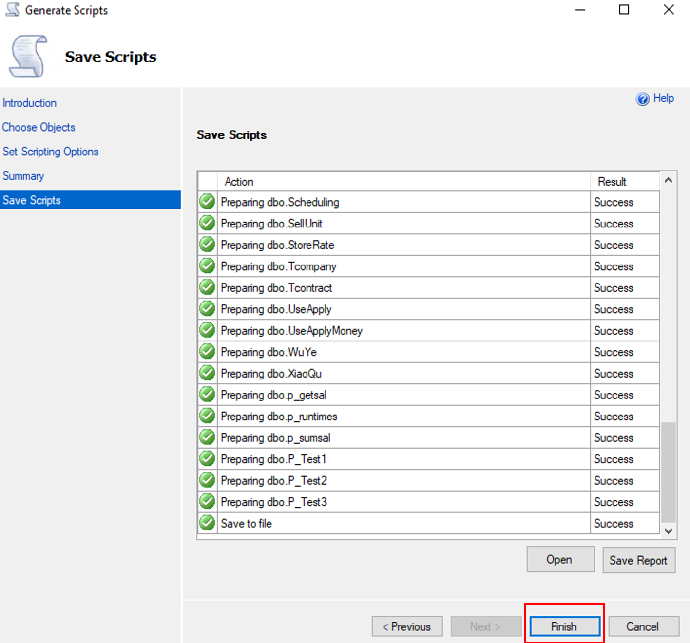Click the scroll up arrow of the results list
This screenshot has width=690, height=643.
tap(668, 182)
